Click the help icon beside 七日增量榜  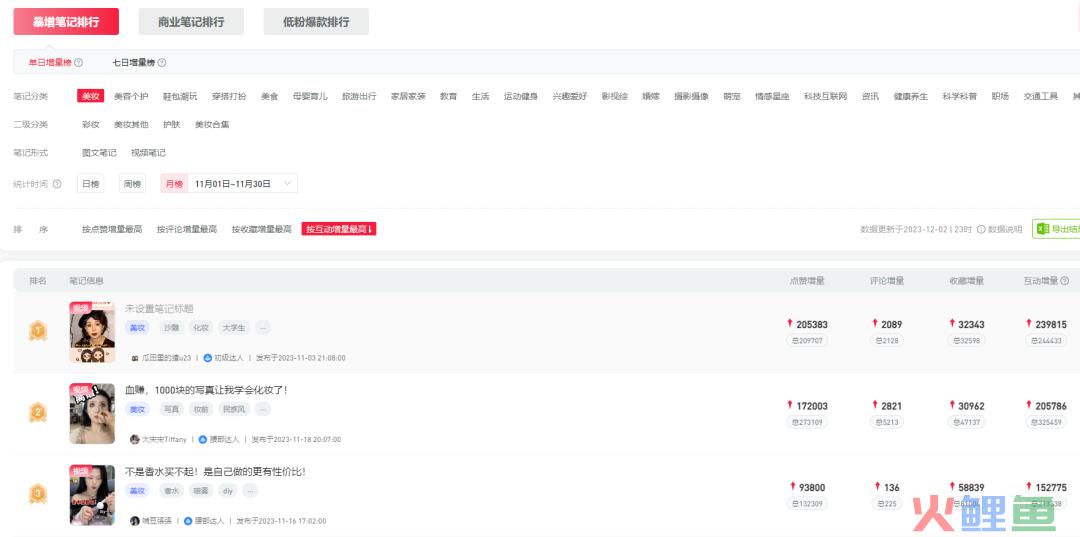(x=162, y=63)
